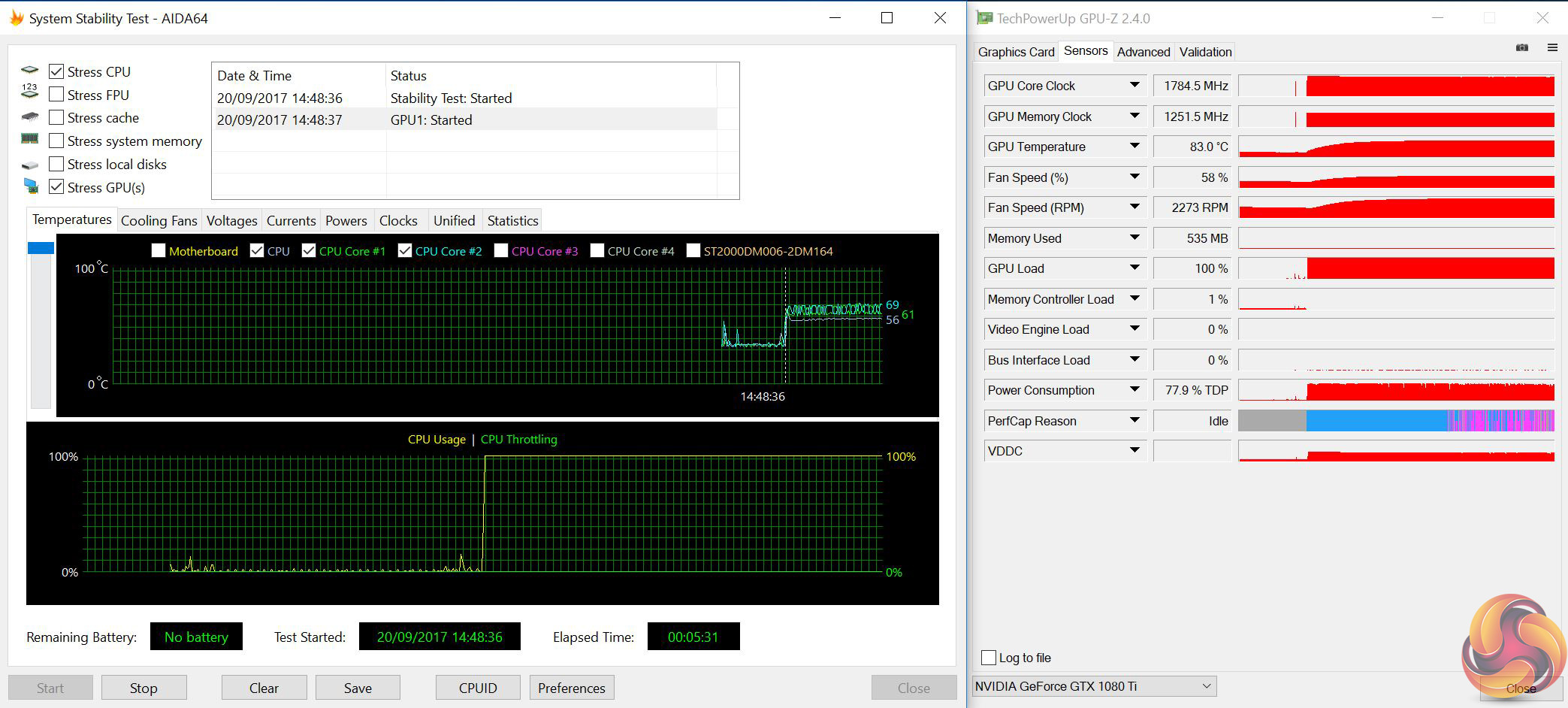Enable the Stress FPU checkbox
1568x708 pixels.
56,95
